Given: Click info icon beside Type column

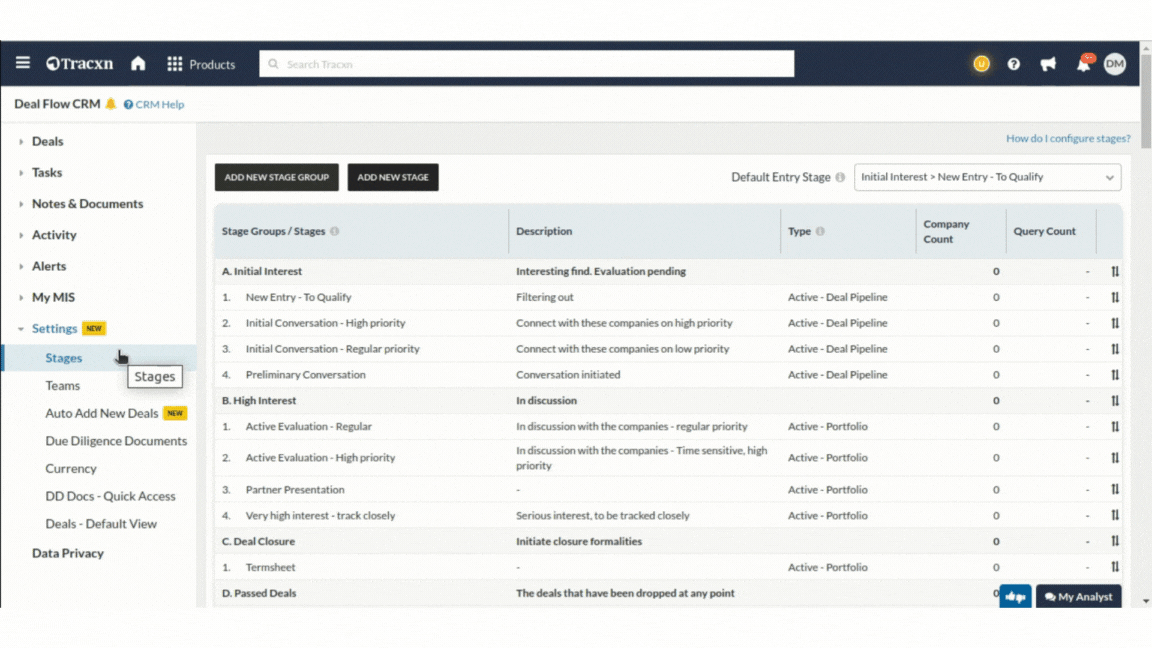Looking at the screenshot, I should tap(820, 231).
